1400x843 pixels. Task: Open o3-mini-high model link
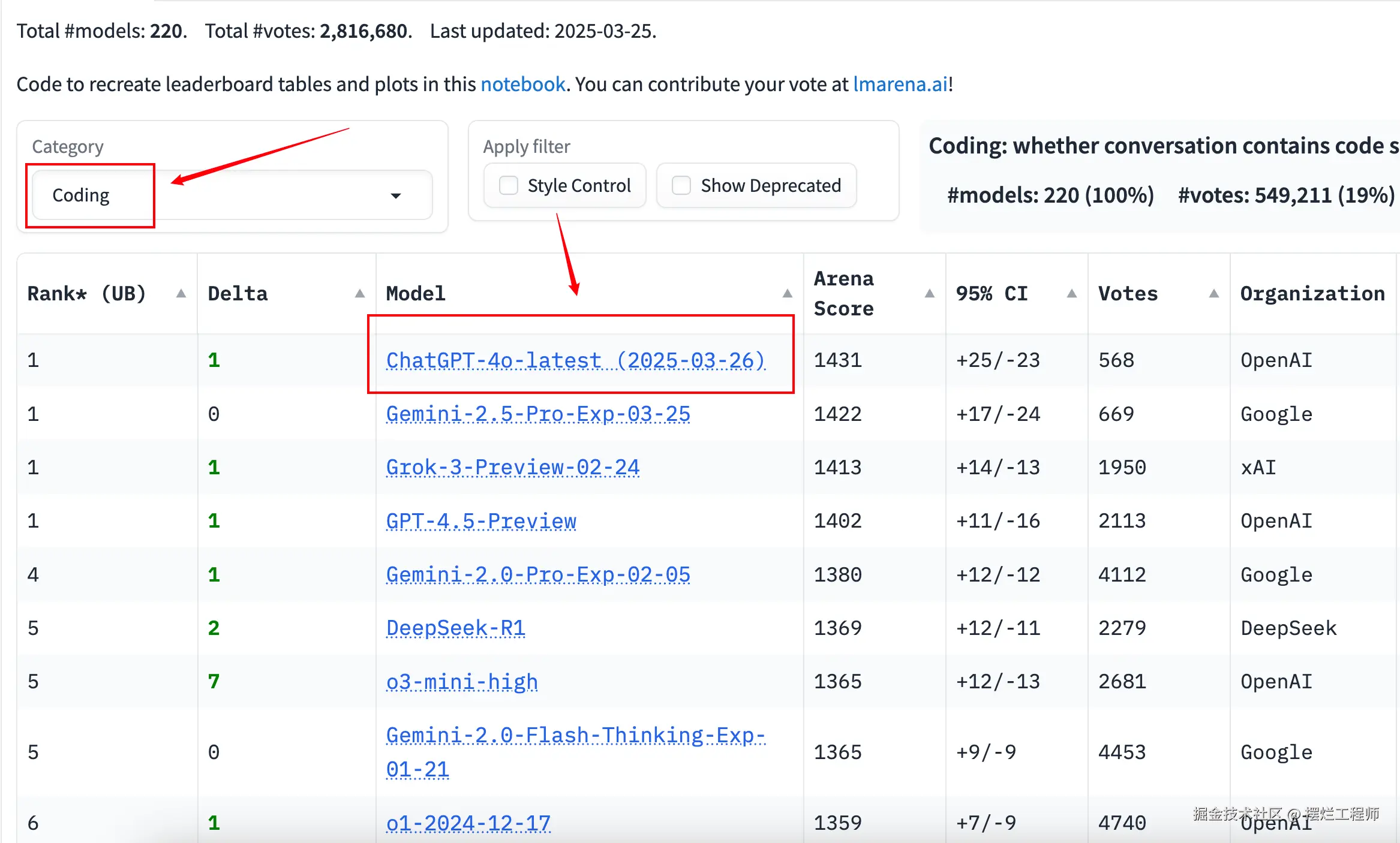click(x=462, y=682)
